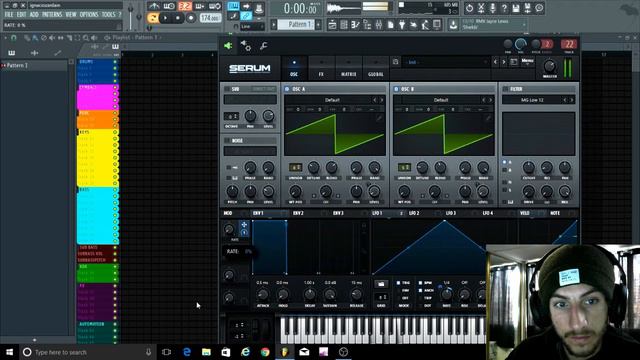Toggle typing keyboard to piano icon
This screenshot has width=640, height=360.
pyautogui.click(x=233, y=6)
